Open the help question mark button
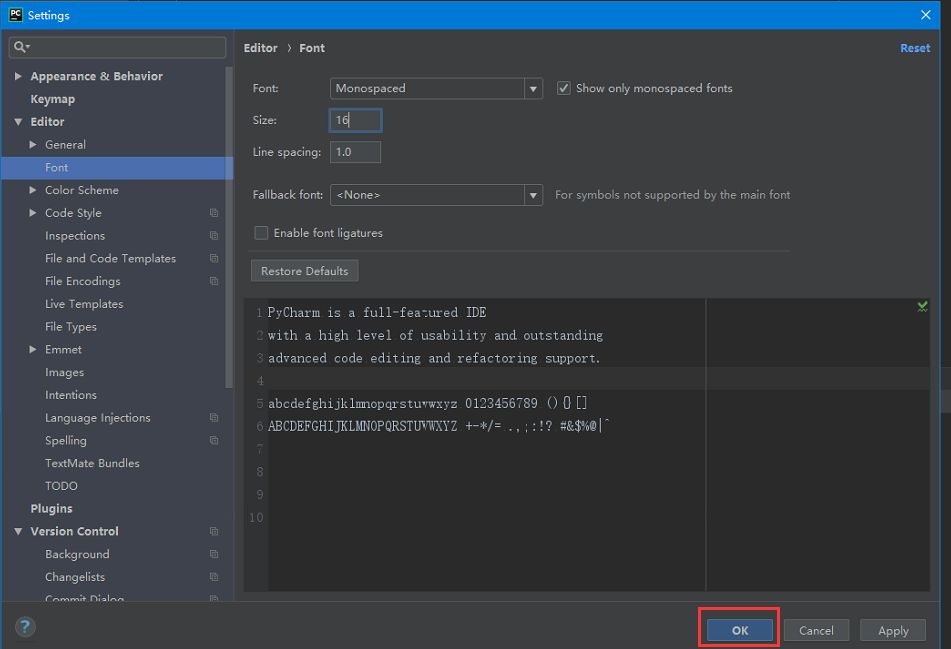This screenshot has height=649, width=951. (x=25, y=627)
